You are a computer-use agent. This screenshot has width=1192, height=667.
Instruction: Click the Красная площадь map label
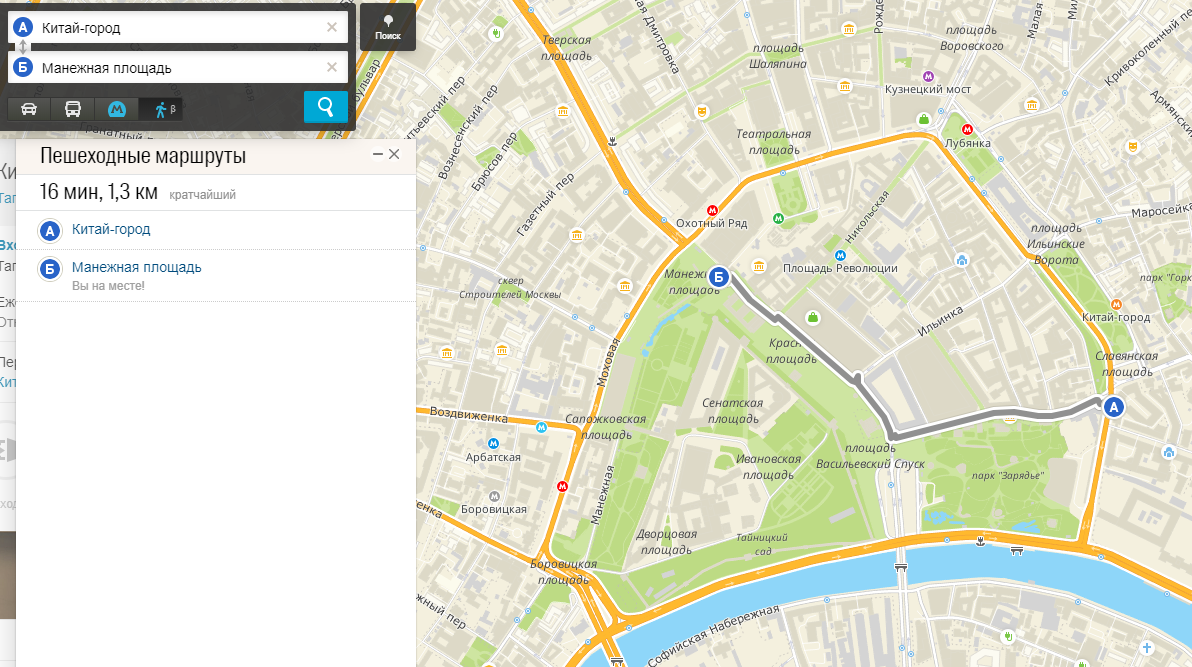[x=791, y=351]
